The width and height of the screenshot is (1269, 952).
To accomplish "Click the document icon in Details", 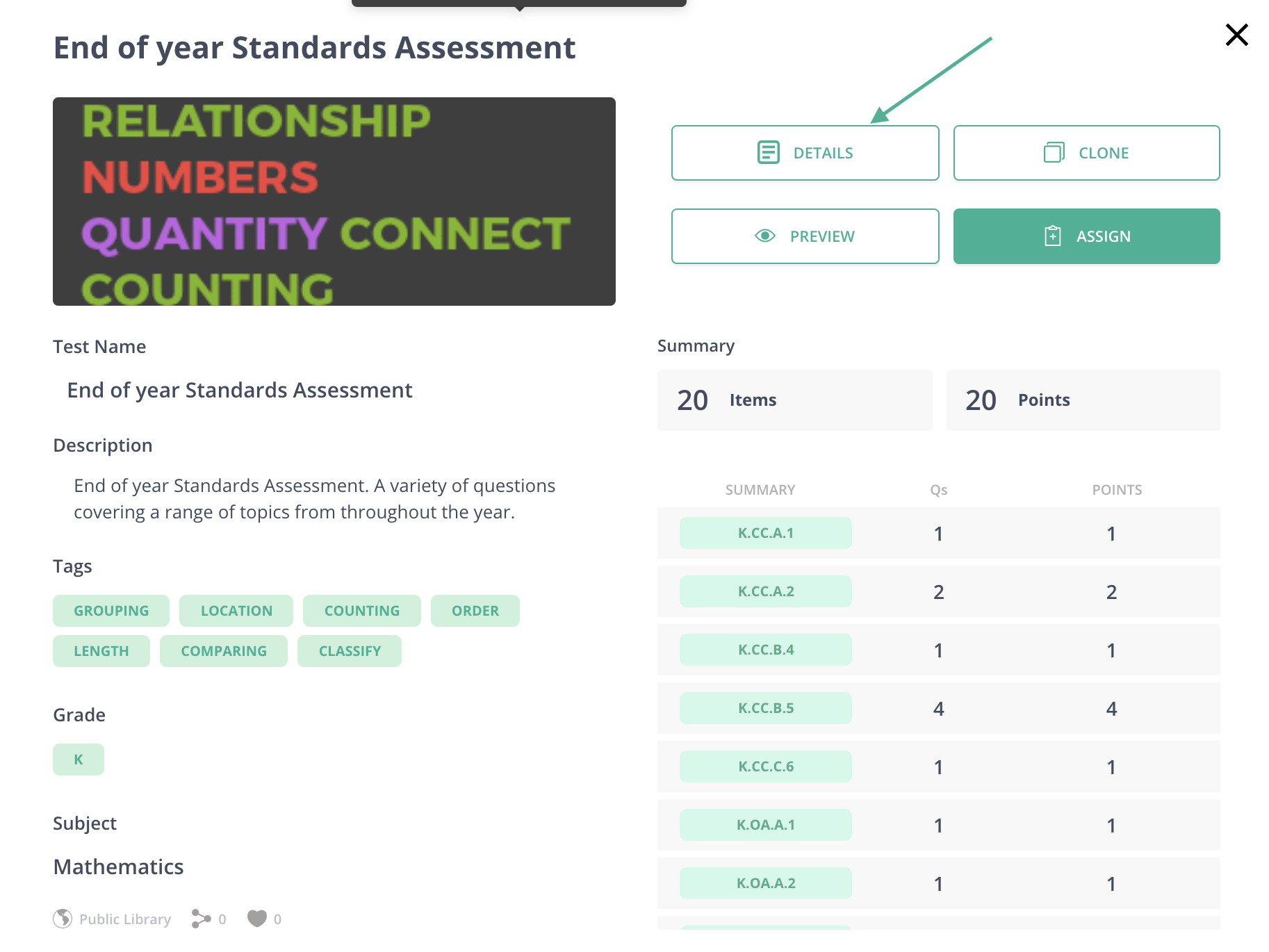I will [x=768, y=152].
